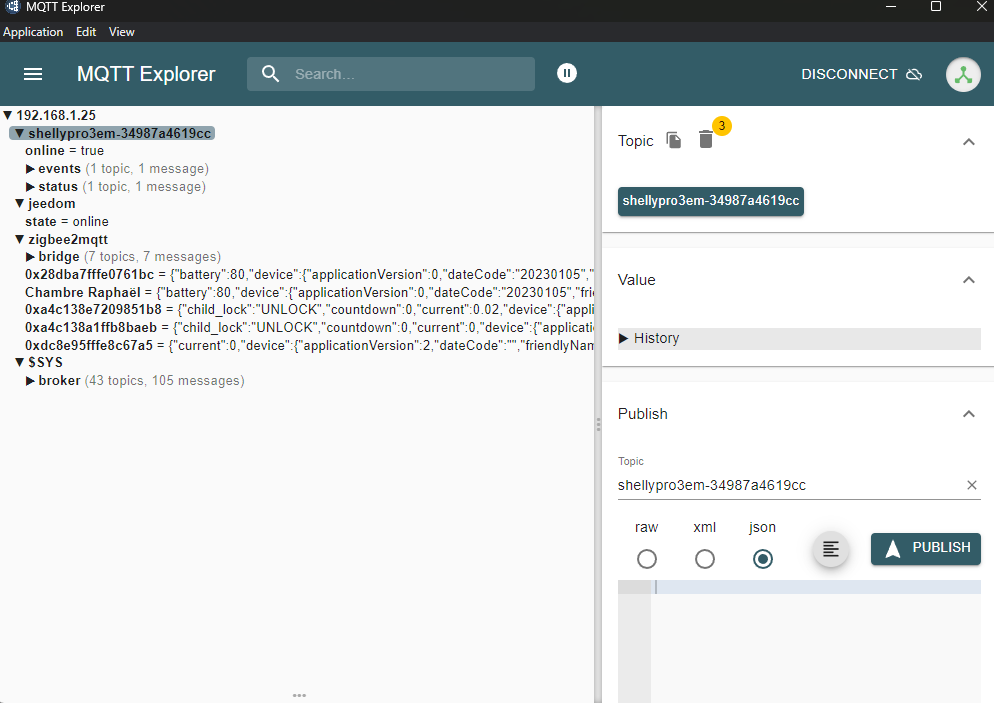Click the search magnifier icon

click(271, 74)
